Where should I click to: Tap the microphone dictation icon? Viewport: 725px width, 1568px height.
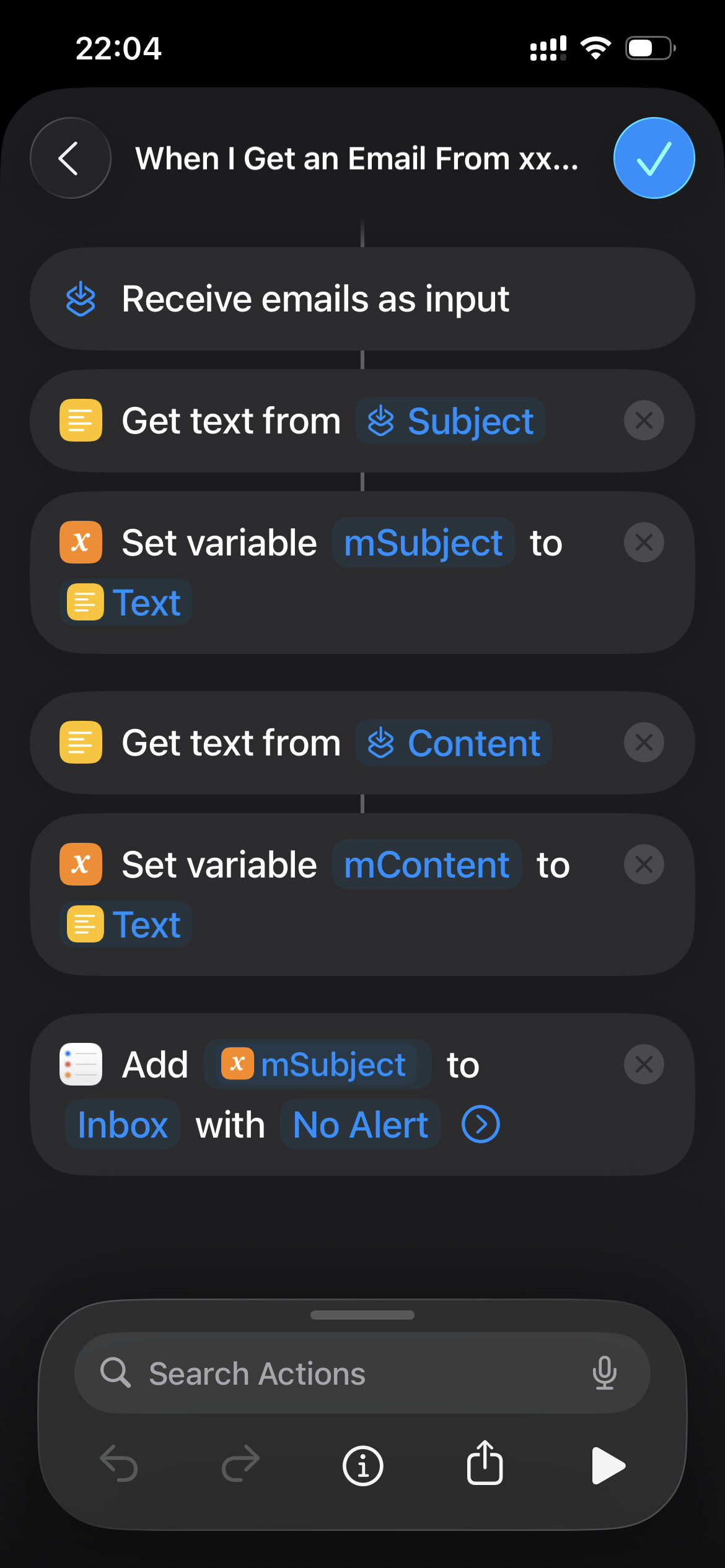click(604, 1372)
